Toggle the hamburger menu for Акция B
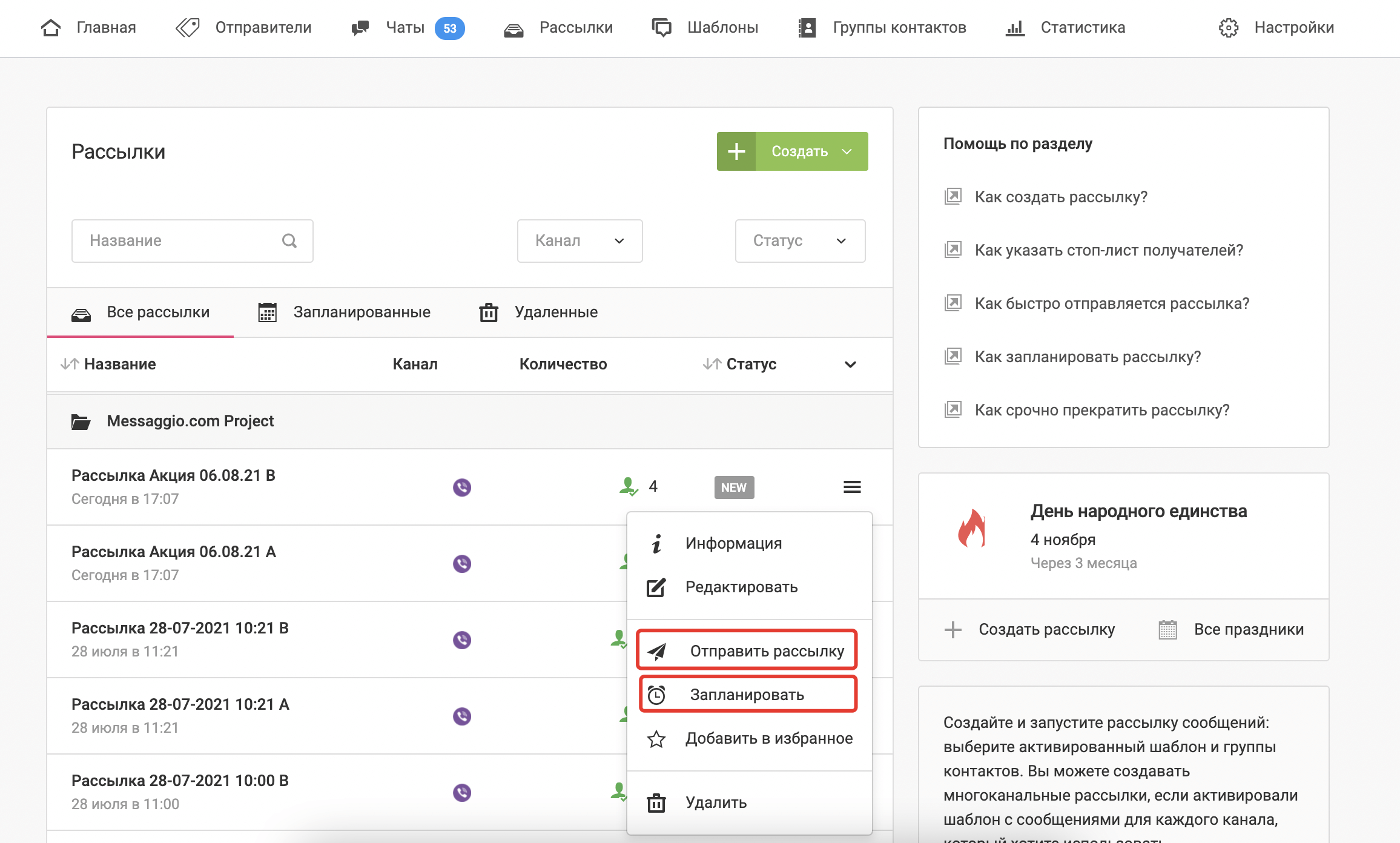This screenshot has height=843, width=1400. coord(852,487)
